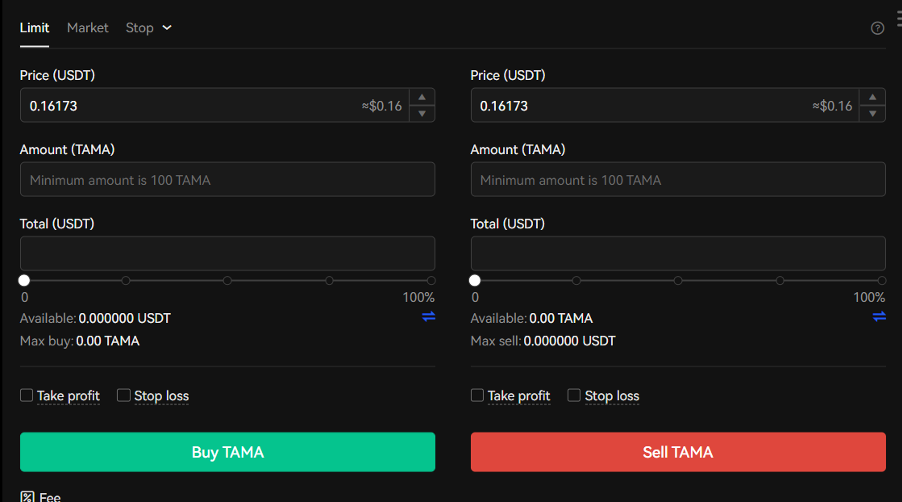Increase the buy price with up arrow
This screenshot has height=502, width=902.
pyautogui.click(x=422, y=97)
